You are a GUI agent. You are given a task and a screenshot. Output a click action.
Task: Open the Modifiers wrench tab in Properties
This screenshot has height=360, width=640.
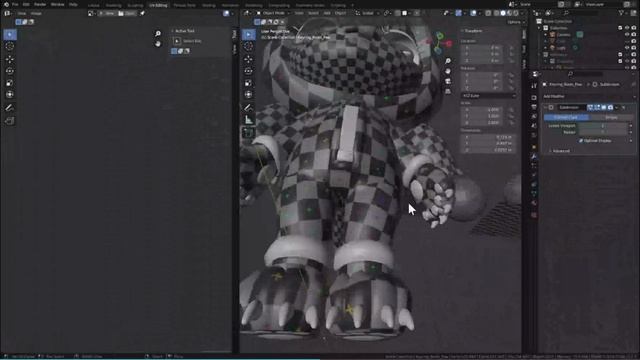[x=534, y=156]
